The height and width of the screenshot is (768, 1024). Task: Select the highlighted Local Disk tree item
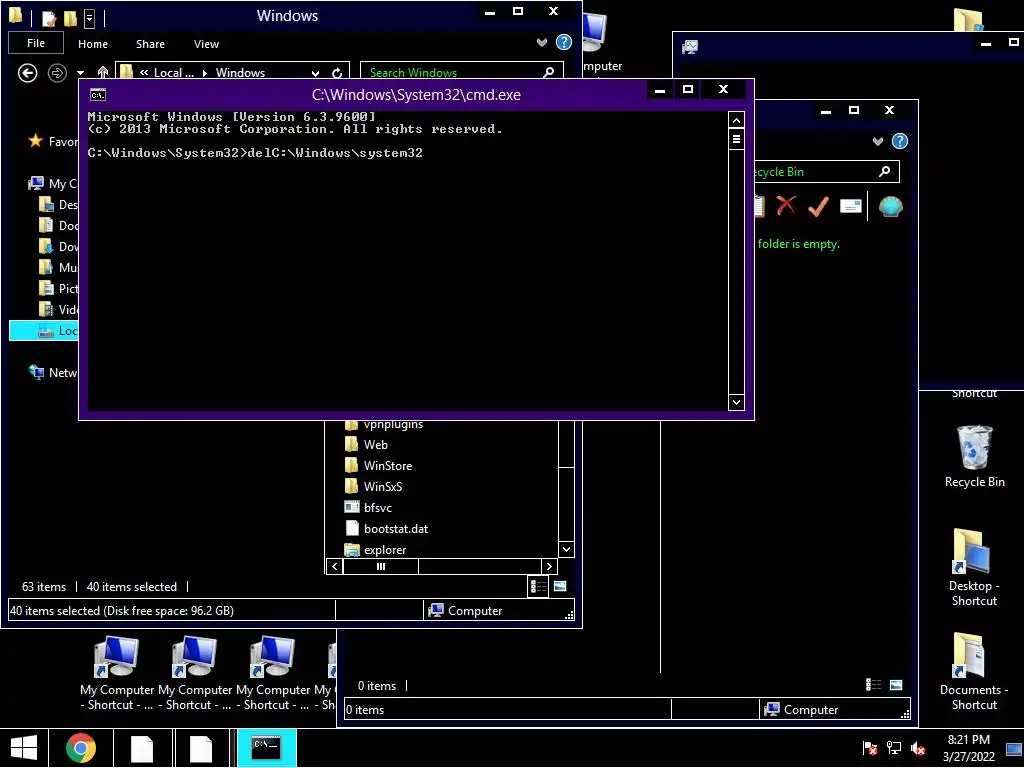point(44,330)
